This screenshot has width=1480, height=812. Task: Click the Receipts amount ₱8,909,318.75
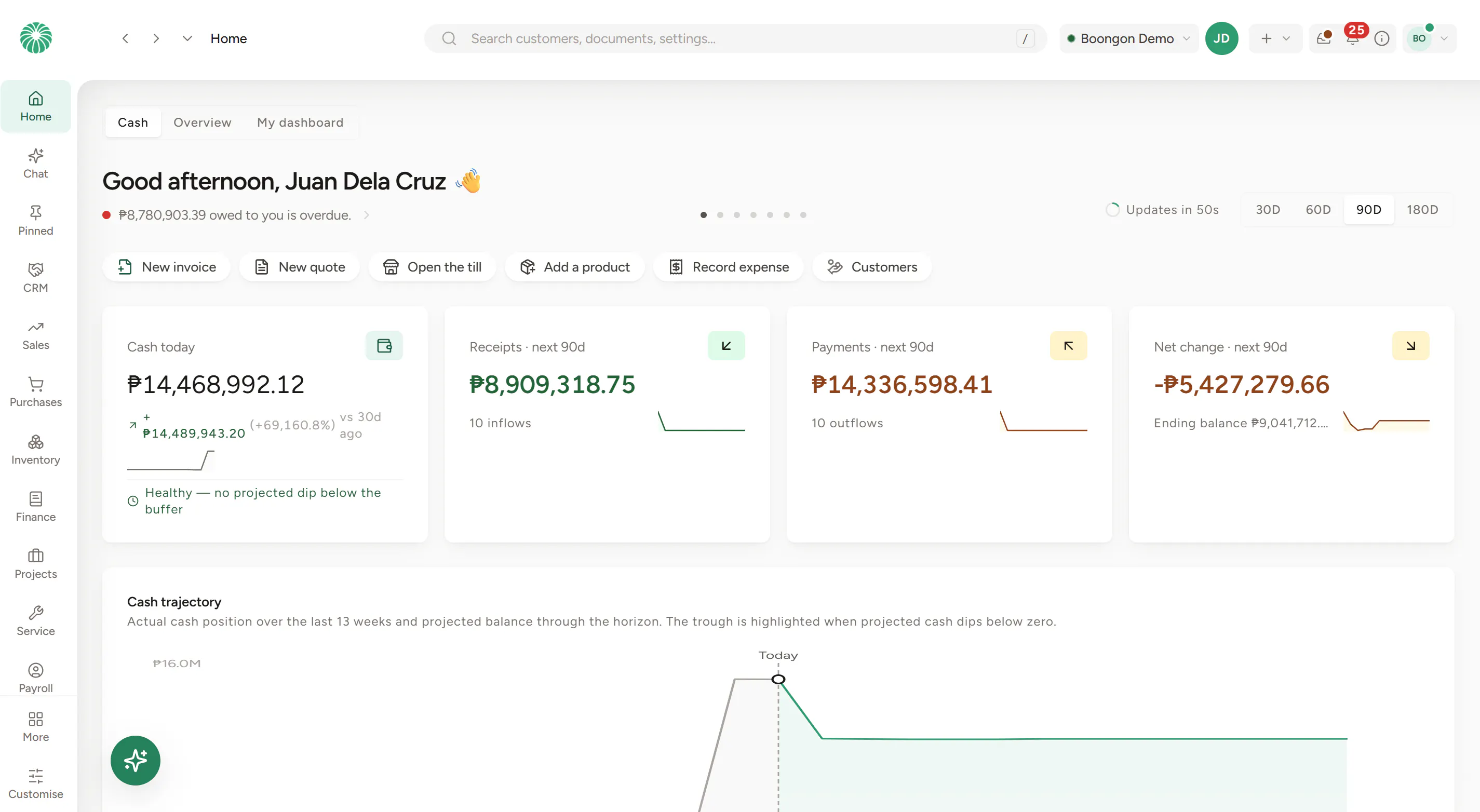552,384
